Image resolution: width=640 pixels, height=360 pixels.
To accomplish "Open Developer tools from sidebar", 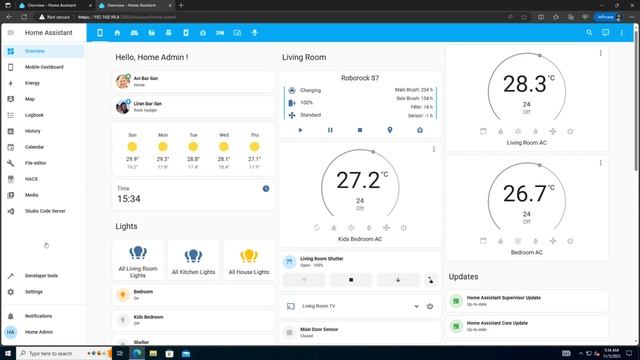I will click(44, 276).
